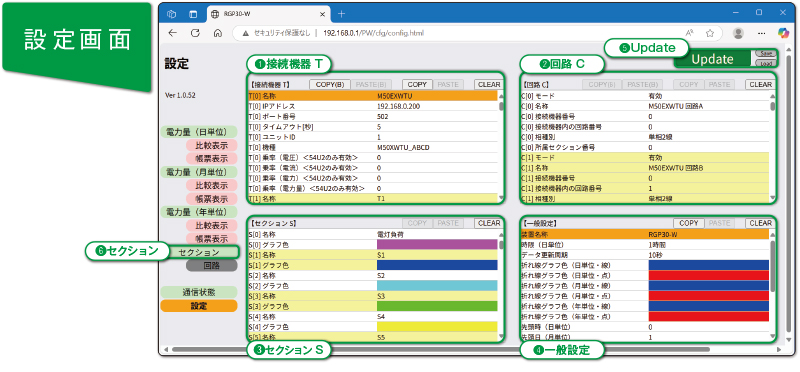
Task: Click COPY in the 一般設定 panel
Action: pyautogui.click(x=689, y=223)
